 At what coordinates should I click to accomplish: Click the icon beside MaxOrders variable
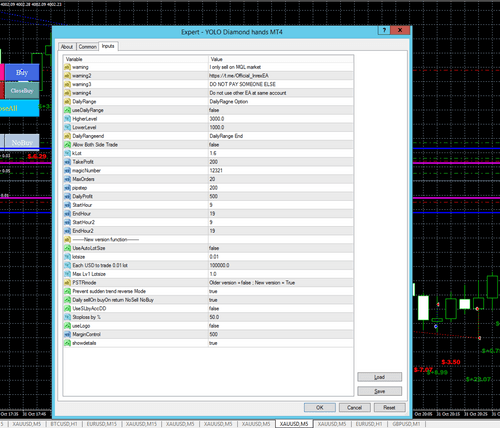68,179
